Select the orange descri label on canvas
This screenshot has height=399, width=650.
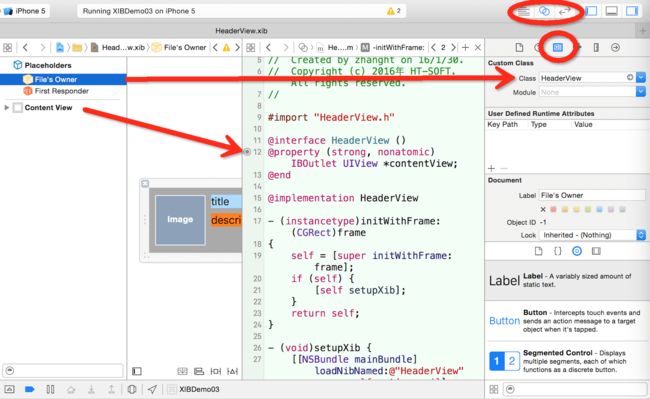226,220
